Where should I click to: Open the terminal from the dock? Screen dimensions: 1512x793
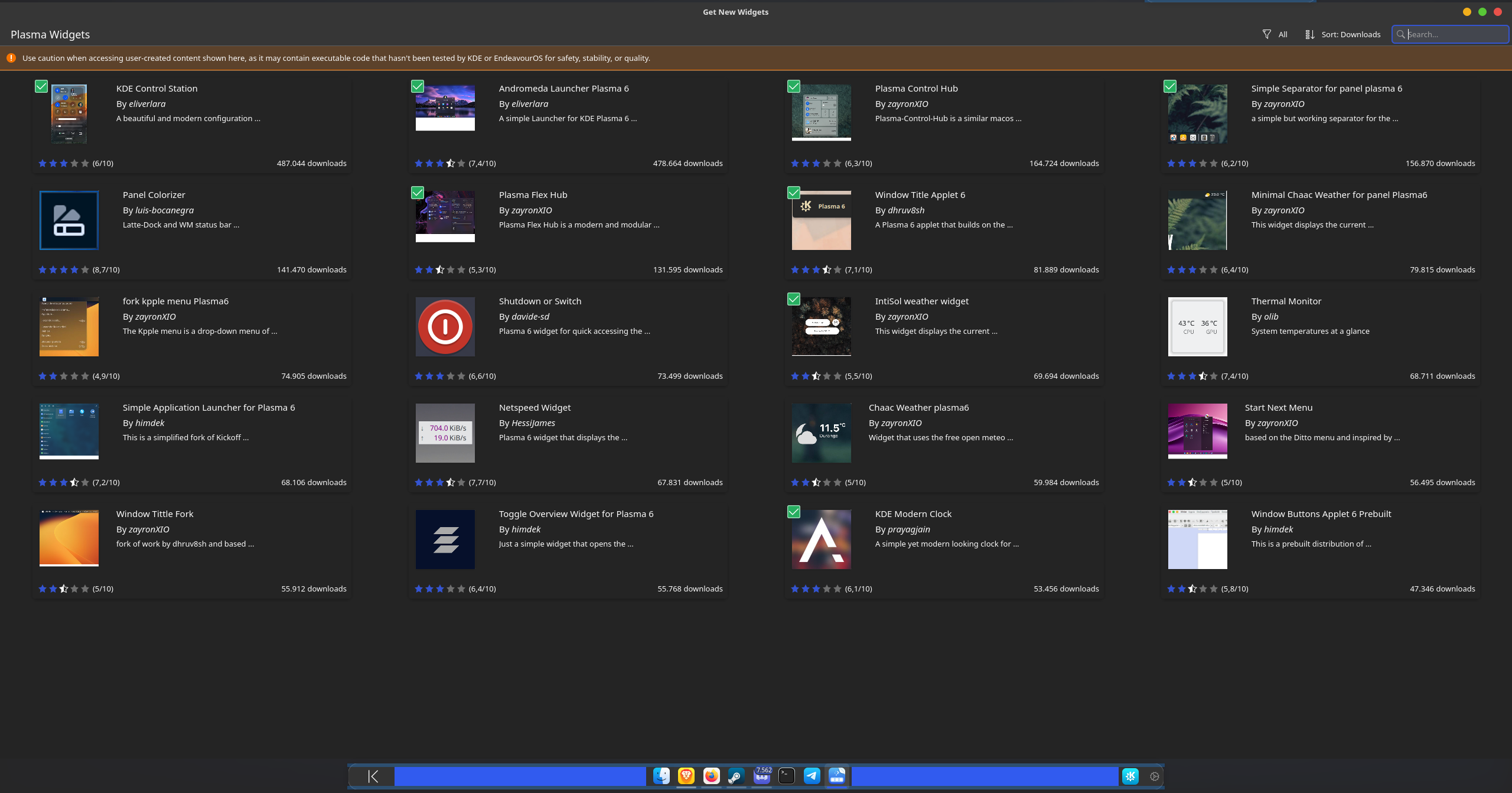pyautogui.click(x=787, y=776)
